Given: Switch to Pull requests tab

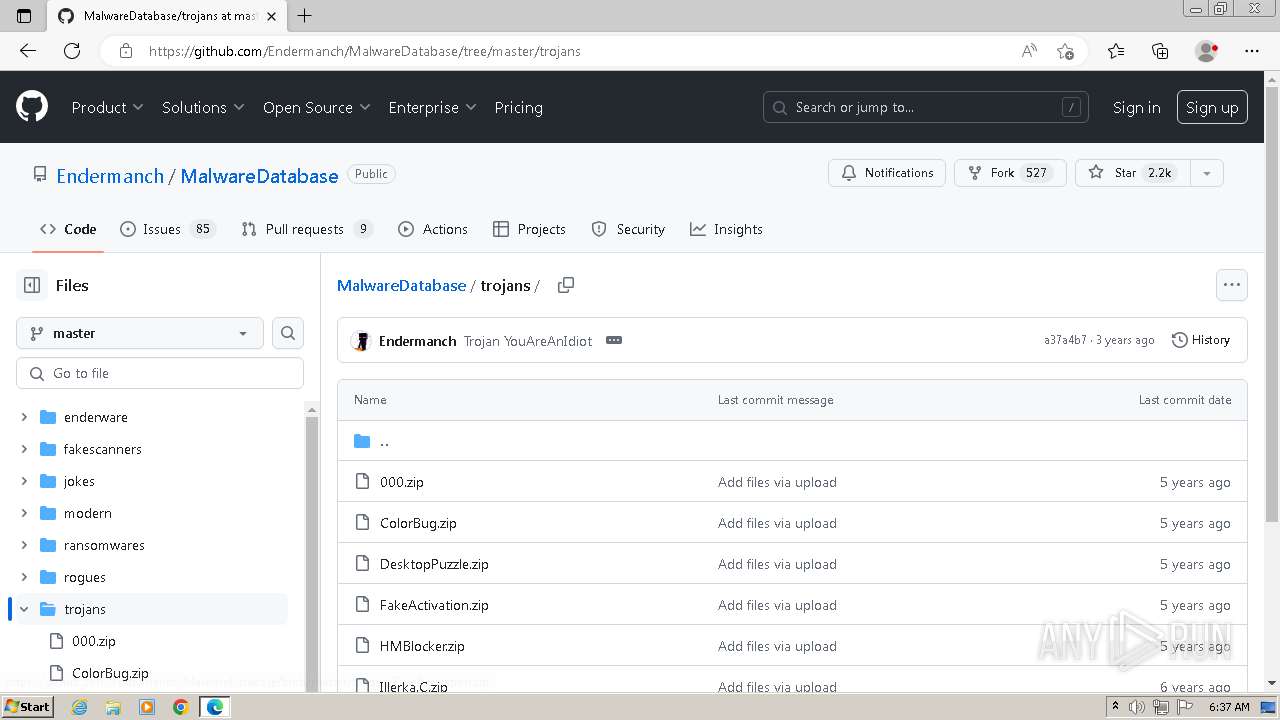Looking at the screenshot, I should tap(307, 229).
